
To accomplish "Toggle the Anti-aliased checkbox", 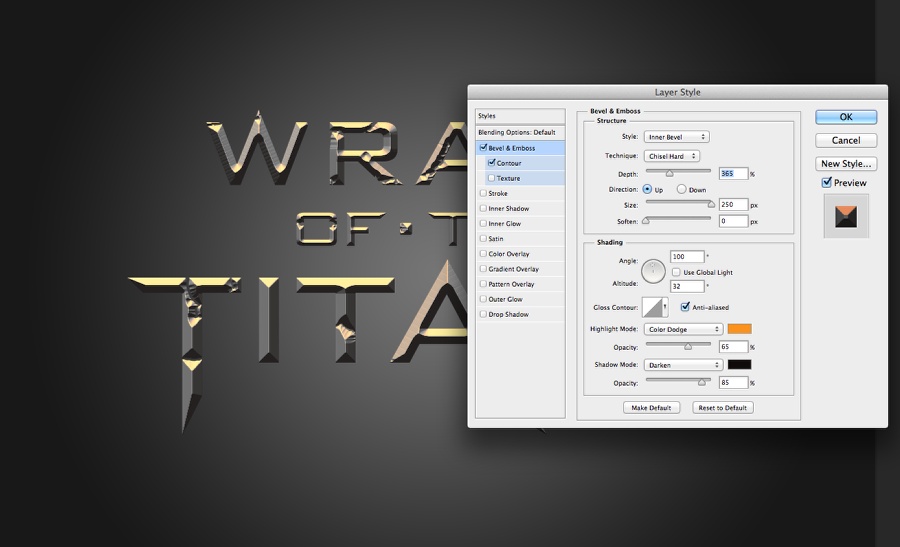I will [x=685, y=307].
